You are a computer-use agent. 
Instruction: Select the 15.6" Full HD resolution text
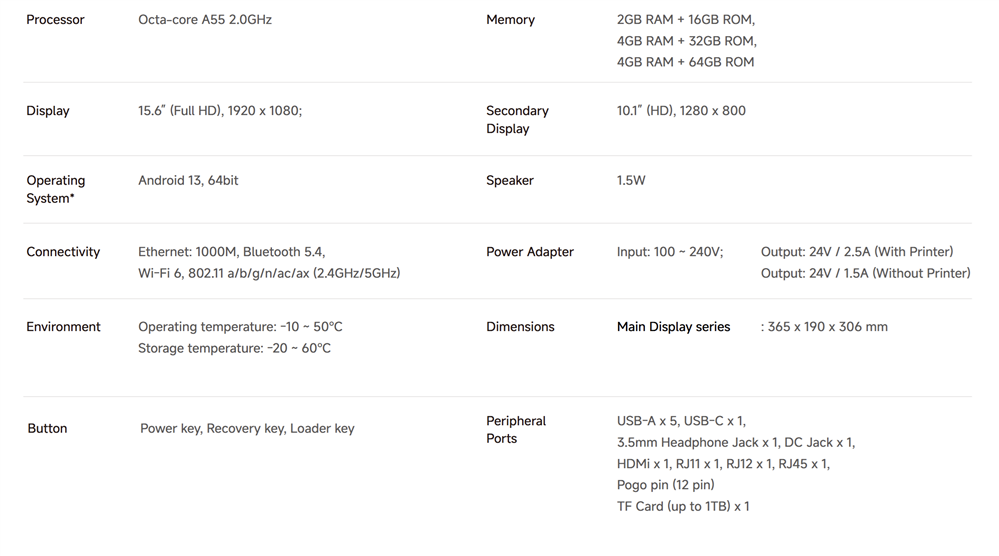click(220, 111)
